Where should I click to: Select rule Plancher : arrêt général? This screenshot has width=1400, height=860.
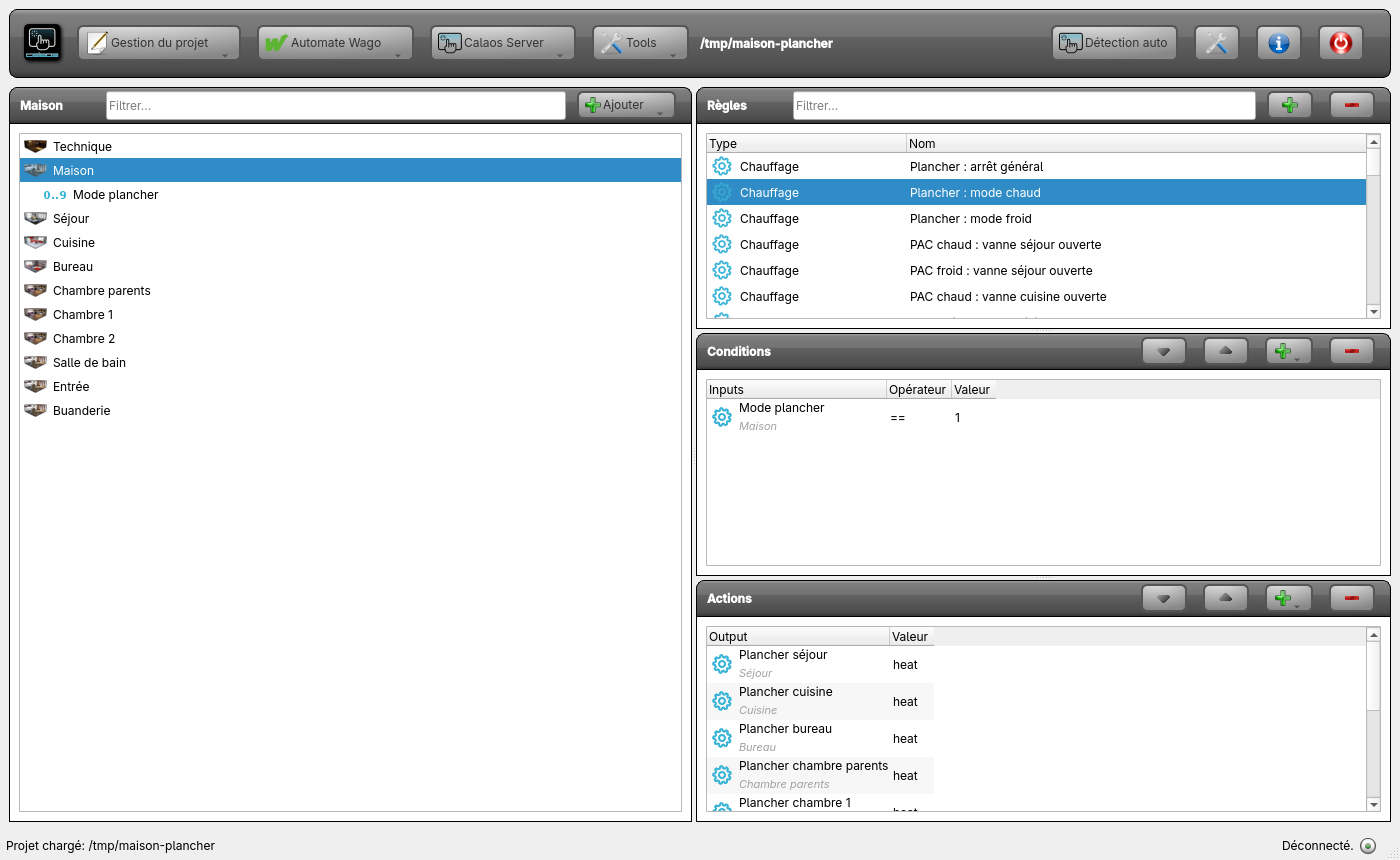pyautogui.click(x=1036, y=166)
